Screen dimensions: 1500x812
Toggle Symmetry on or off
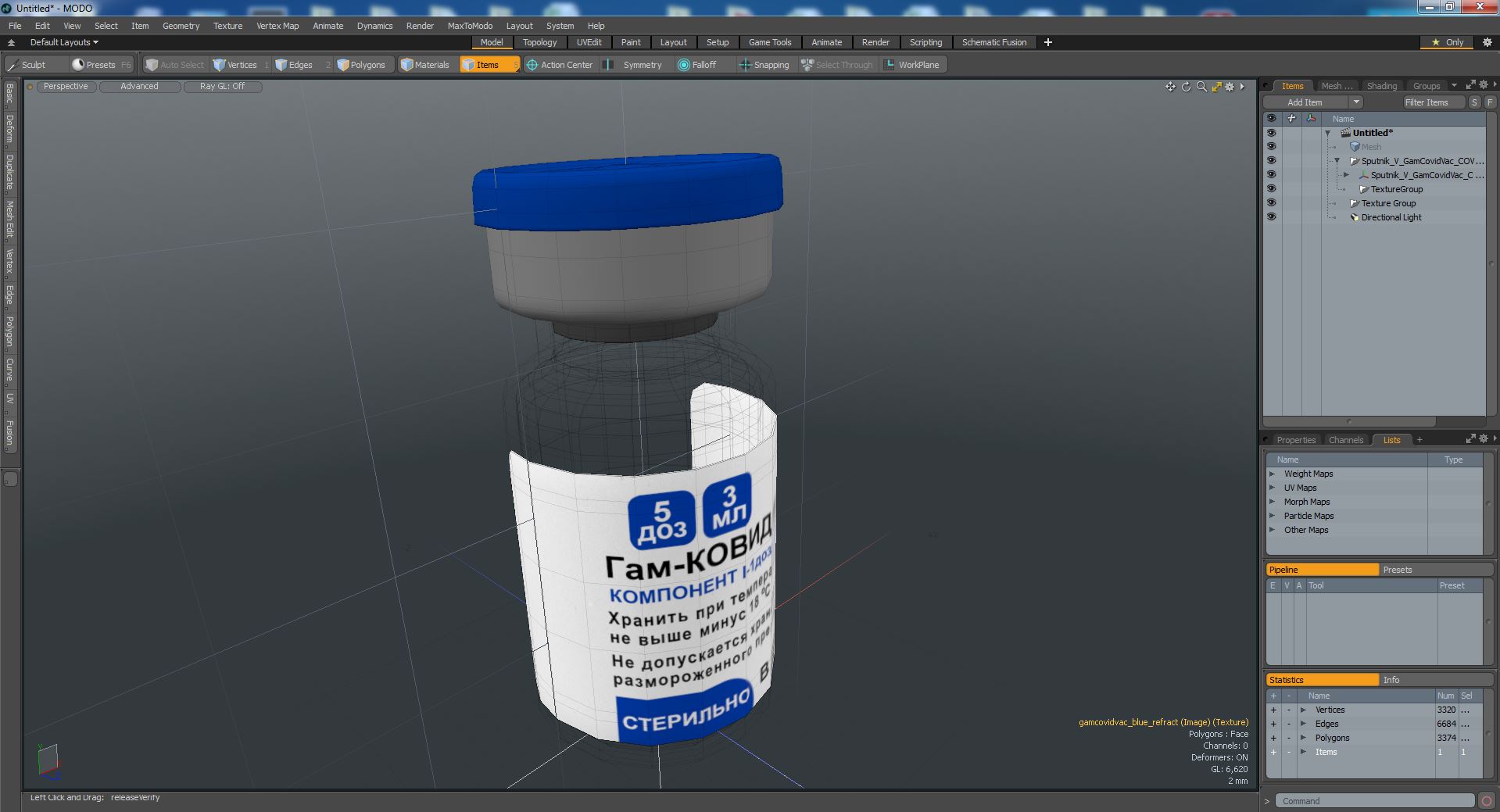tap(634, 65)
